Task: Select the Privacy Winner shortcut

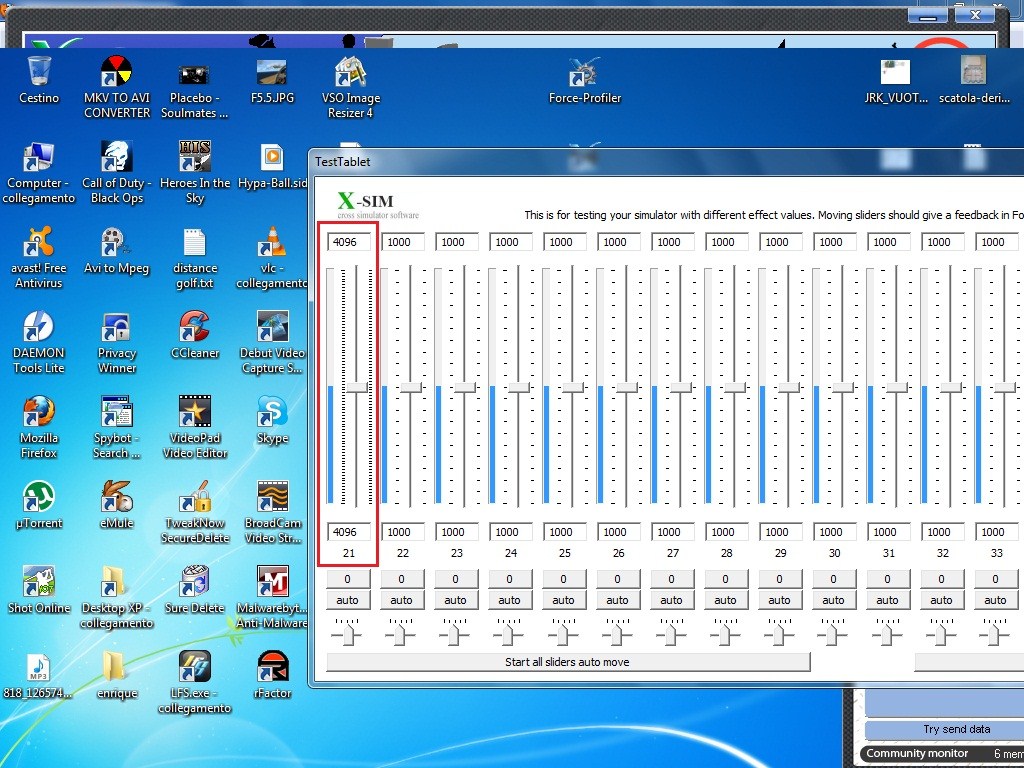Action: 116,327
